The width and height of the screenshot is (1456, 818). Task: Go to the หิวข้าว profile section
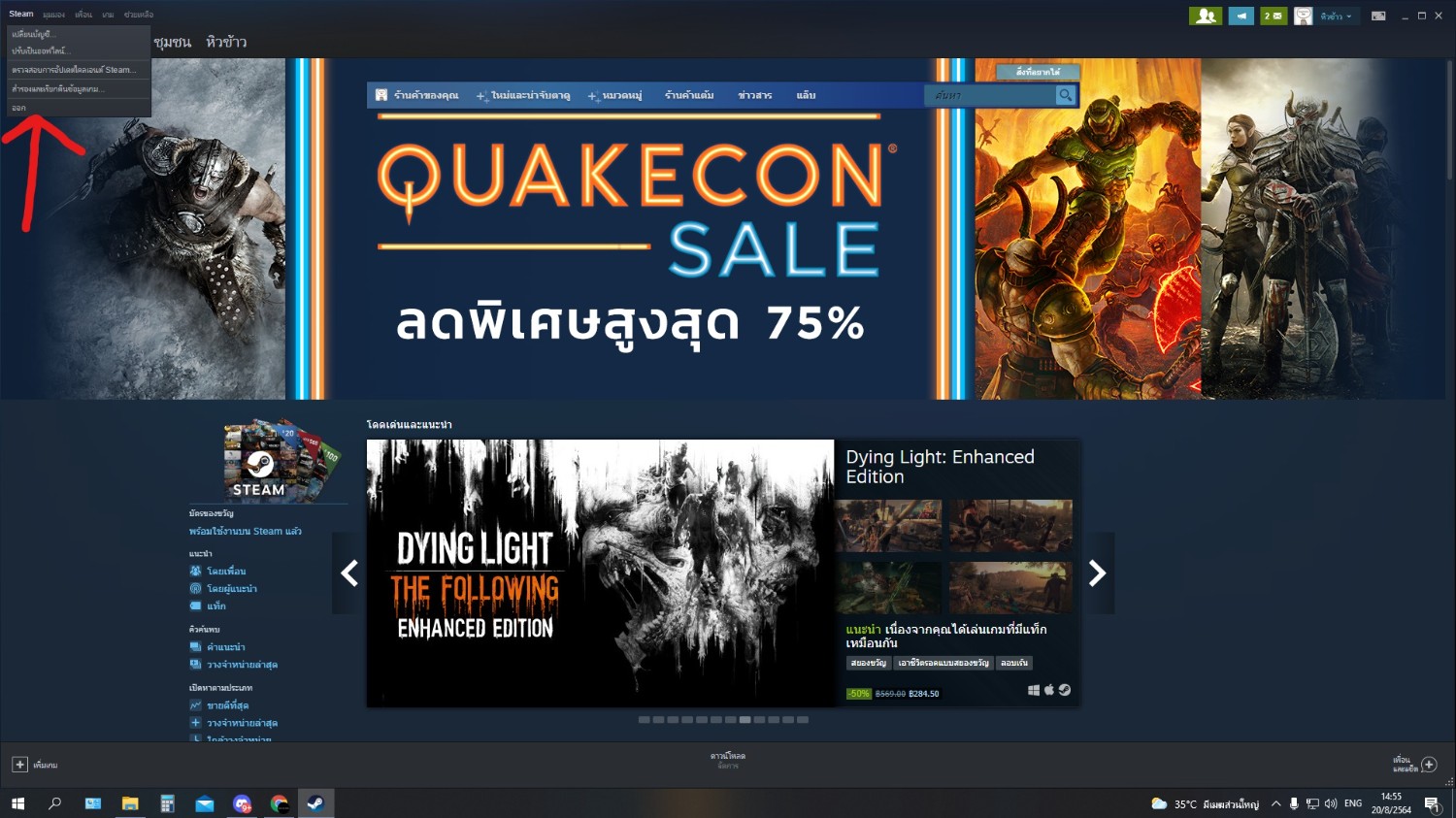tap(226, 42)
